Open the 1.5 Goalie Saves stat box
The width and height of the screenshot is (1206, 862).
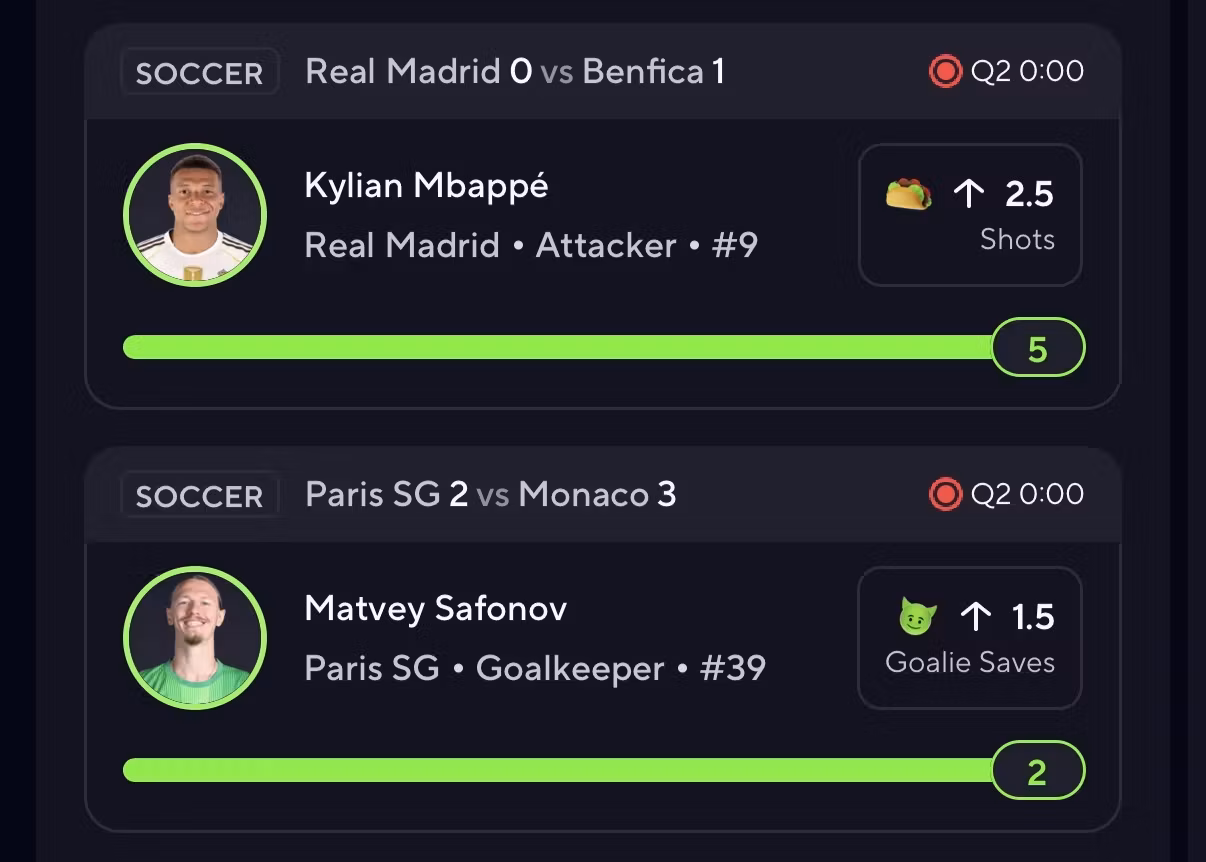(x=970, y=638)
